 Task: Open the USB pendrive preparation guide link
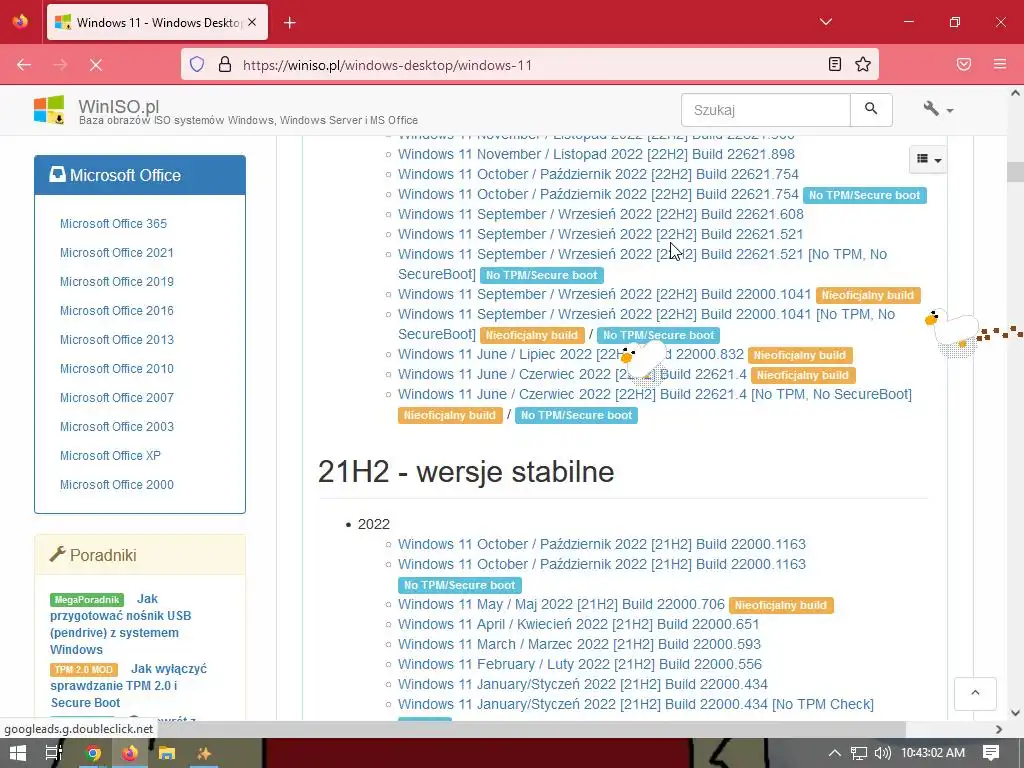point(121,624)
